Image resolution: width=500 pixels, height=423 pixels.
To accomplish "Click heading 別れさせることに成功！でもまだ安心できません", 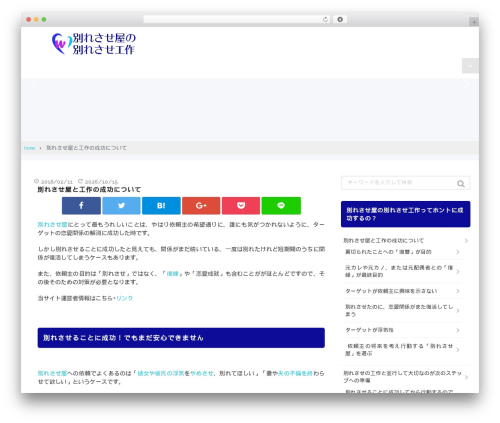I will (181, 338).
